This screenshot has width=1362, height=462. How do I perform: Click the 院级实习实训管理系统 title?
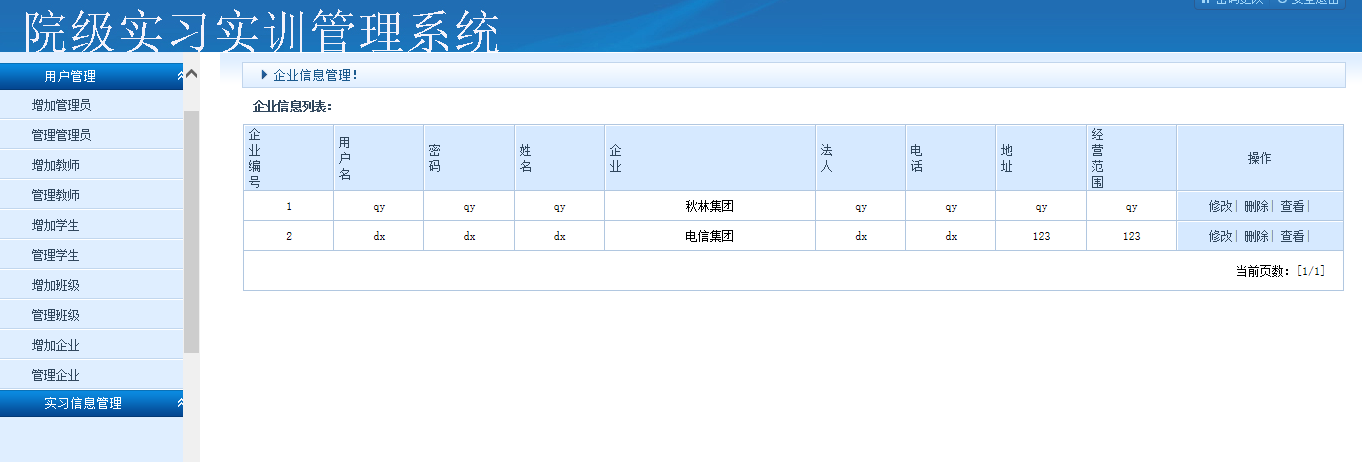click(262, 32)
